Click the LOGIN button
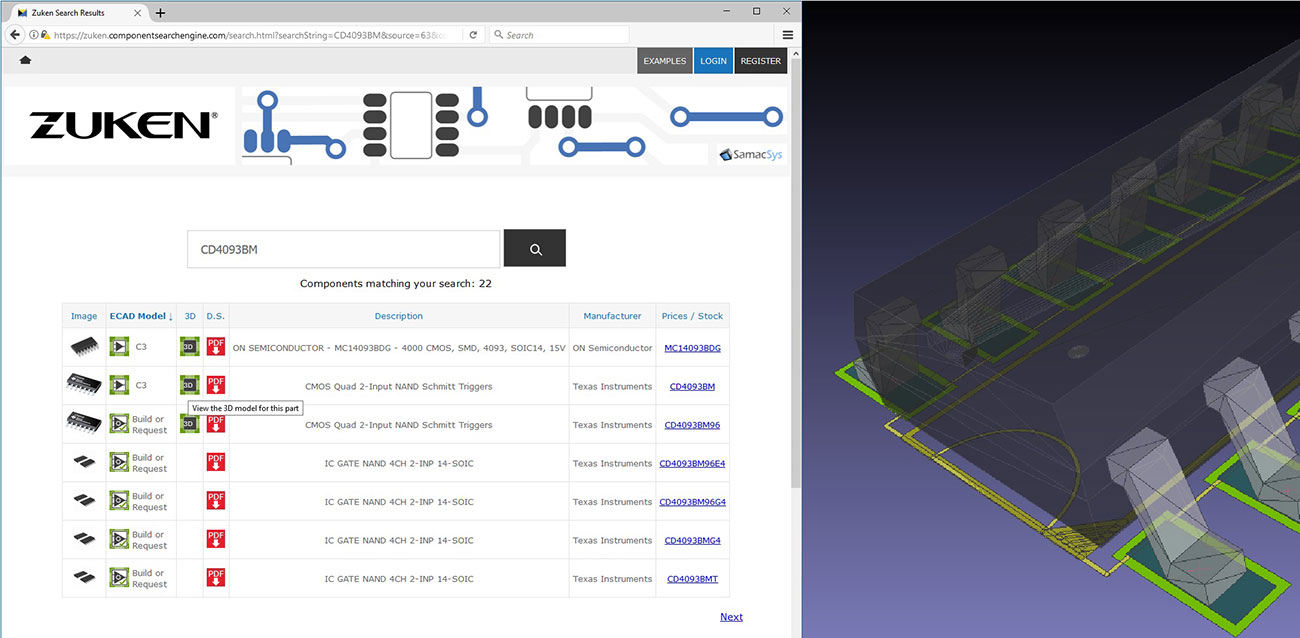The height and width of the screenshot is (638, 1300). 713,61
